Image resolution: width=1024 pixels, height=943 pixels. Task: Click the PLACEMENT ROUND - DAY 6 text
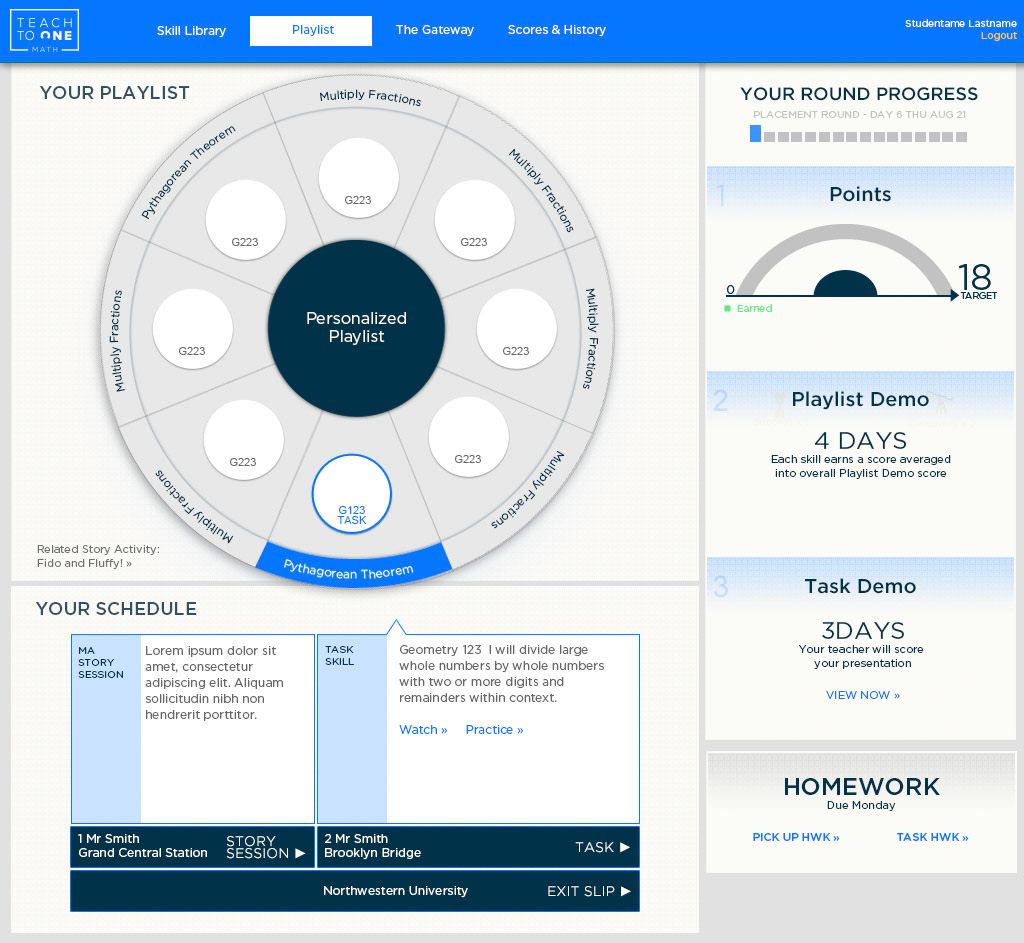859,114
